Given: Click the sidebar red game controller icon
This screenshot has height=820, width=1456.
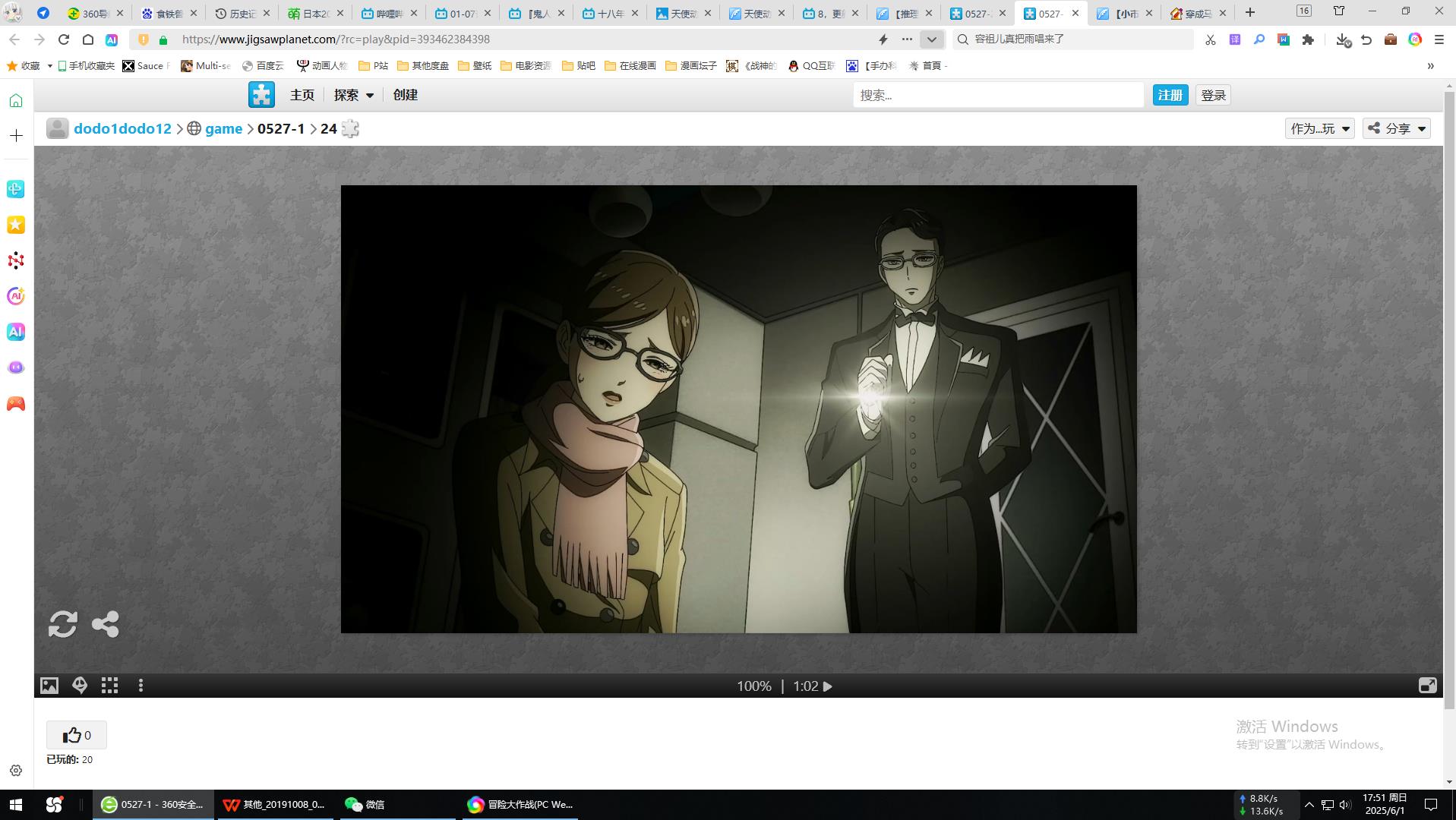Looking at the screenshot, I should (16, 404).
